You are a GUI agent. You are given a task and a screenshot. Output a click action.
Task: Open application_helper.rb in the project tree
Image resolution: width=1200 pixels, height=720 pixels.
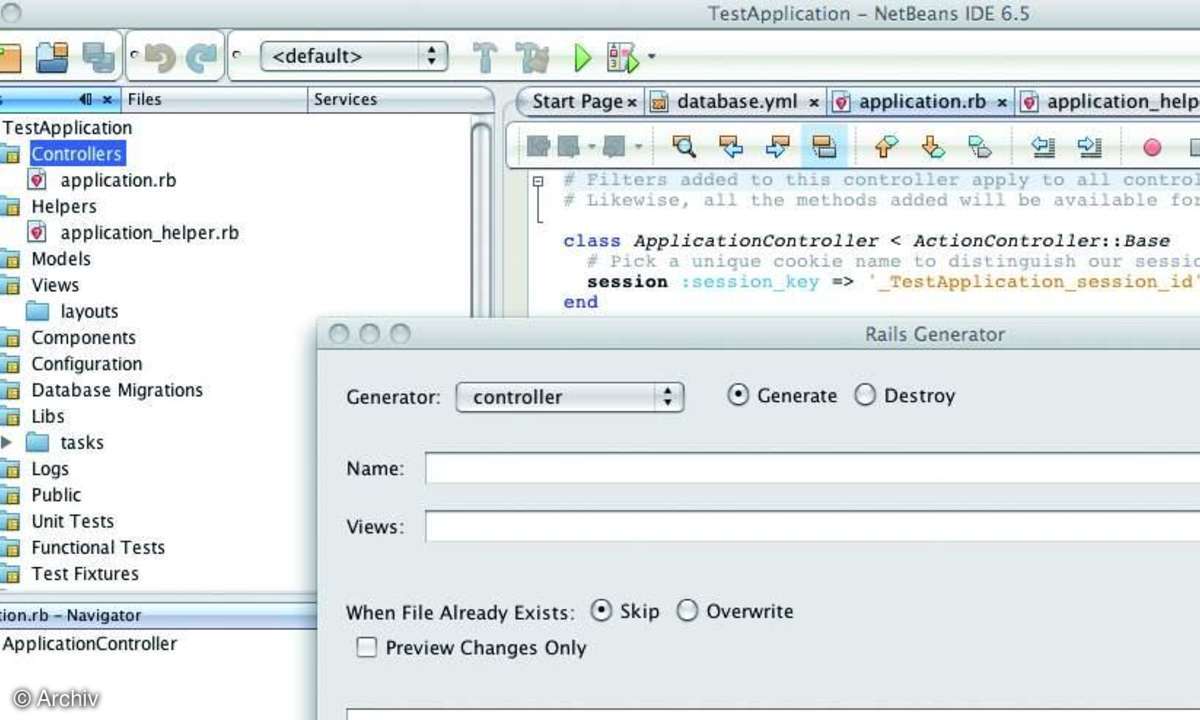tap(150, 232)
